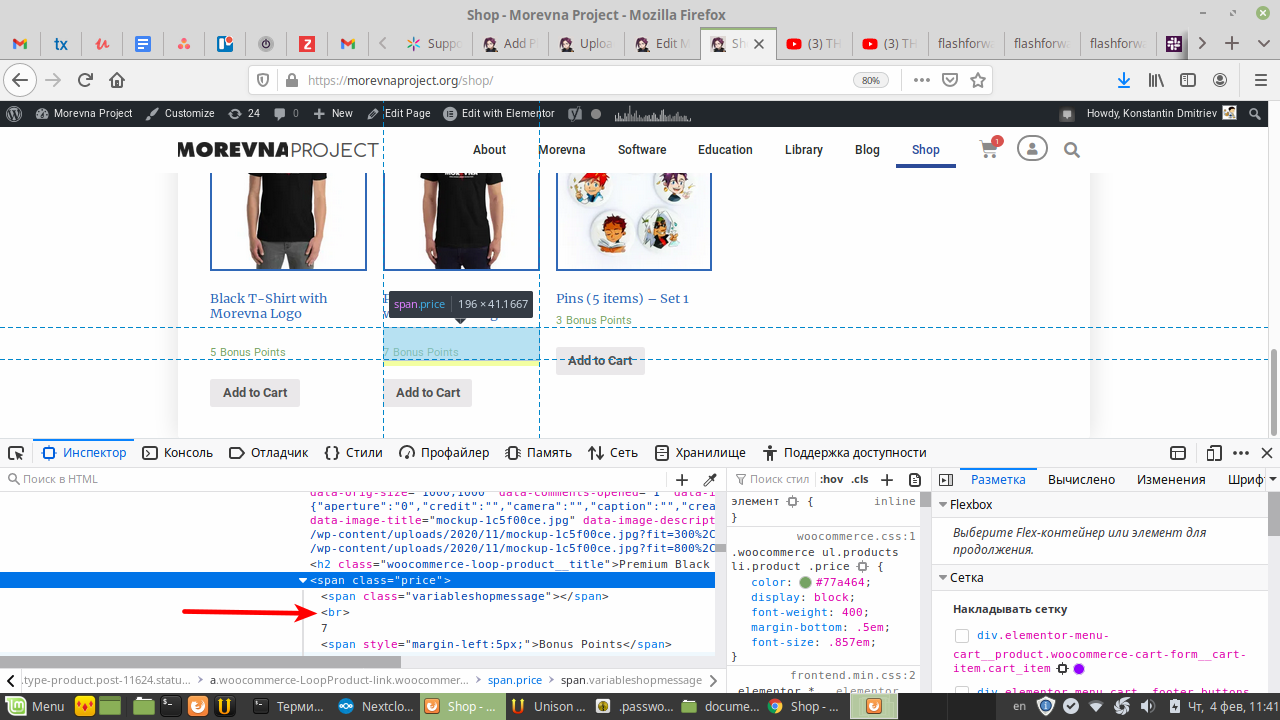Toggle responsive design mode icon in DevTools
The image size is (1280, 720).
coord(1214,453)
